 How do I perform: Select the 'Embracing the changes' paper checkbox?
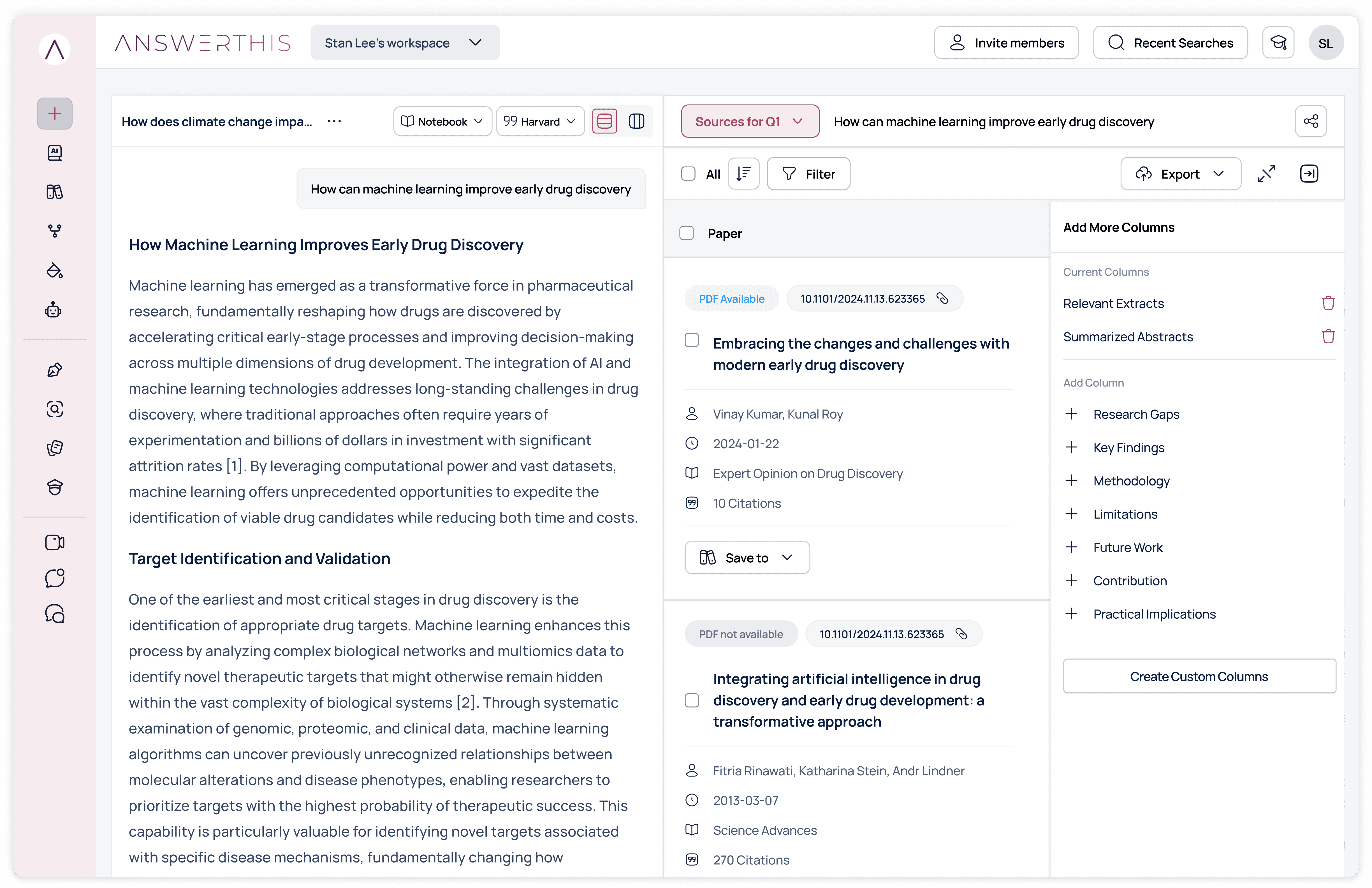[x=692, y=340]
